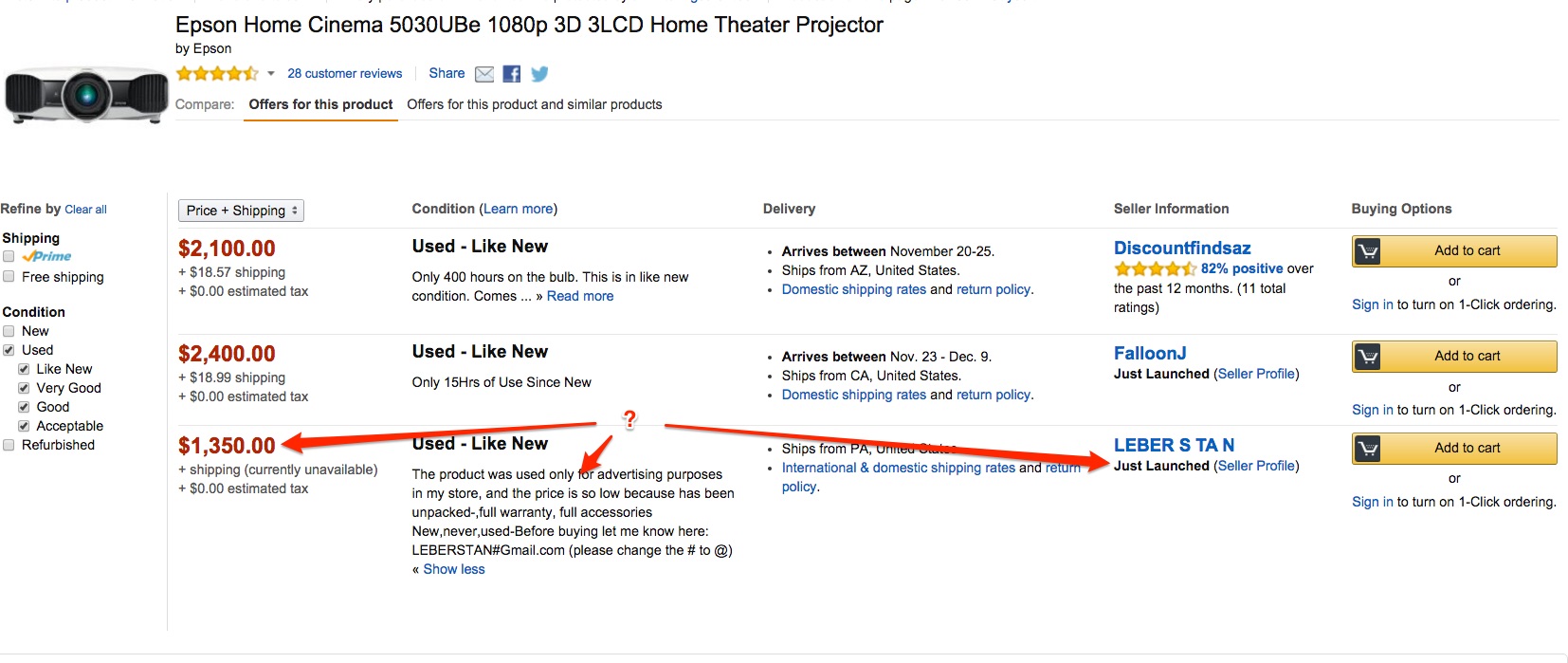Expand Read more on $2,100.00 offer
The width and height of the screenshot is (1568, 663).
(580, 296)
